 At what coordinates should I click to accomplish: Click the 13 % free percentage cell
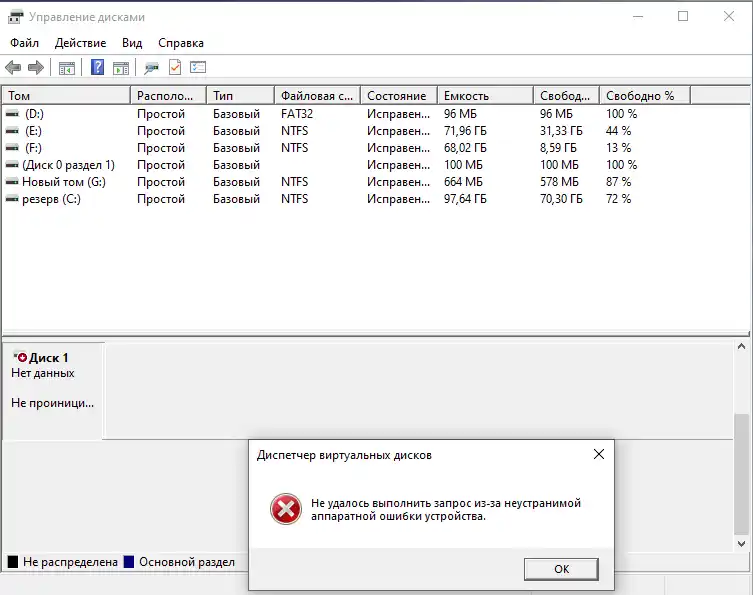(x=618, y=147)
